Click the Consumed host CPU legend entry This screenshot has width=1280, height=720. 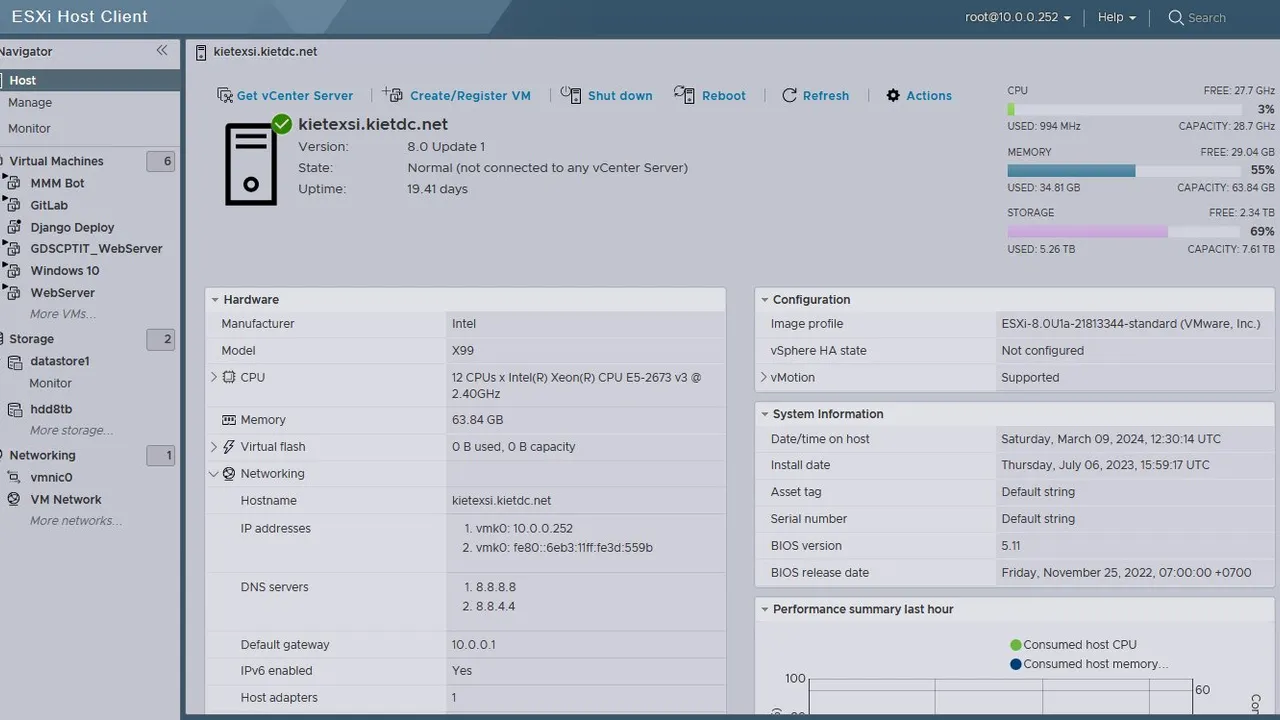(x=1074, y=645)
